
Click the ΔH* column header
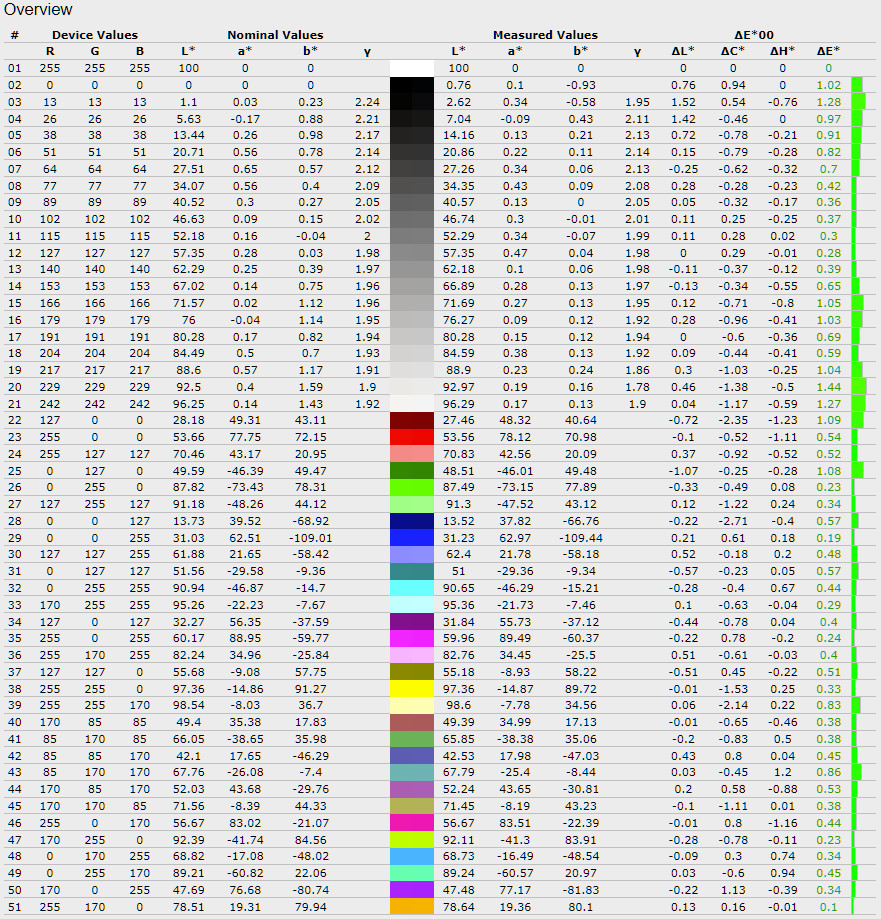(x=782, y=51)
